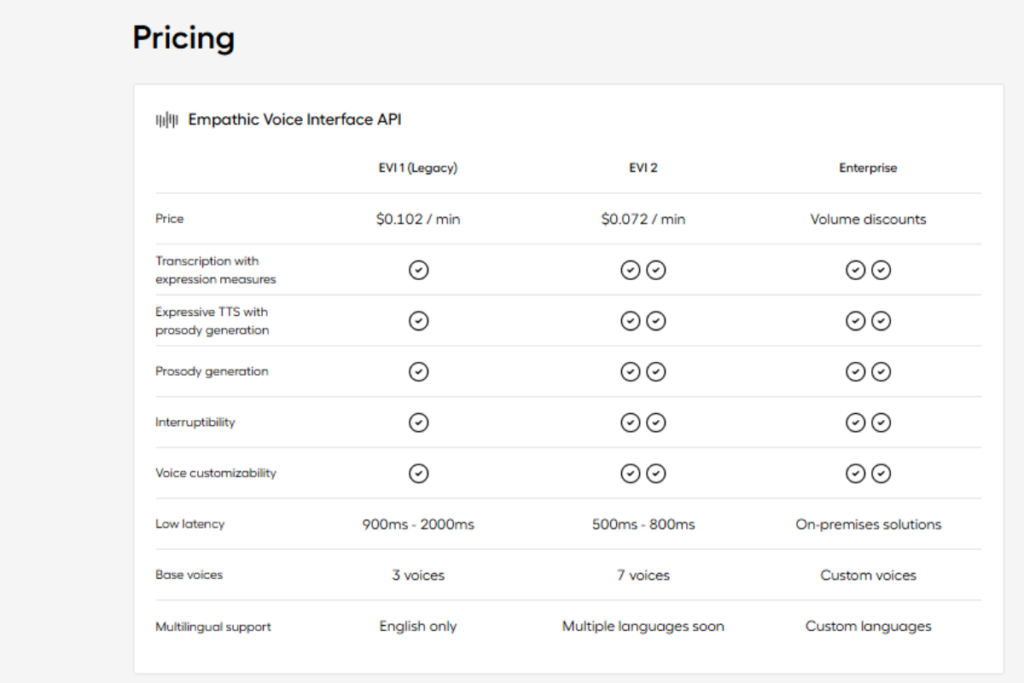The height and width of the screenshot is (683, 1024).
Task: Click the Voice customizability row label
Action: (x=216, y=473)
